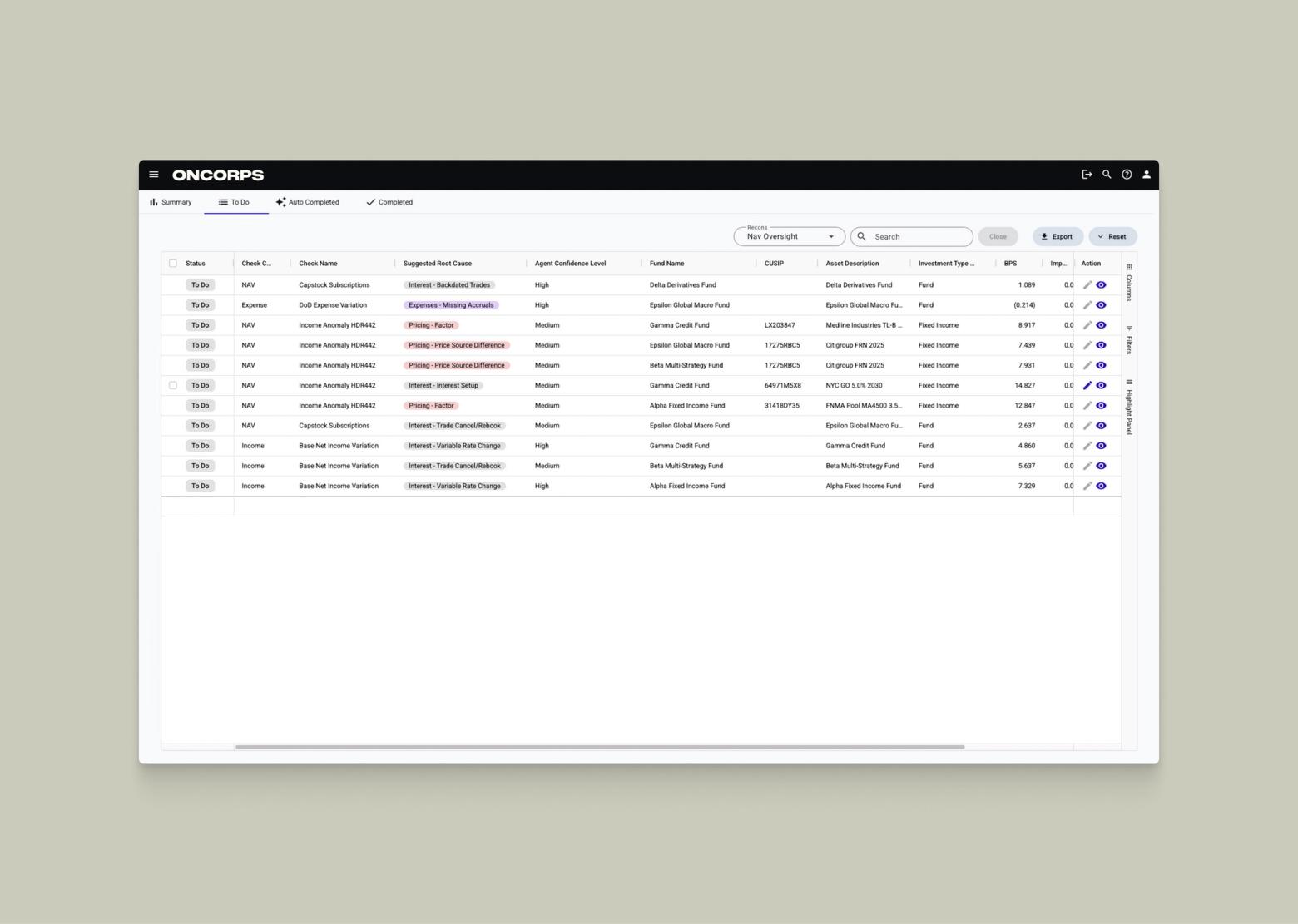Screen dimensions: 1298x924
Task: Click the horizontal scrollbar thumb
Action: (x=600, y=747)
